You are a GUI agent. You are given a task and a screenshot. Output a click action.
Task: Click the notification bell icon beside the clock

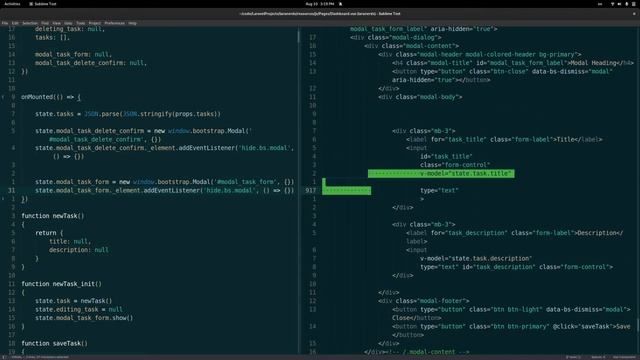click(340, 4)
